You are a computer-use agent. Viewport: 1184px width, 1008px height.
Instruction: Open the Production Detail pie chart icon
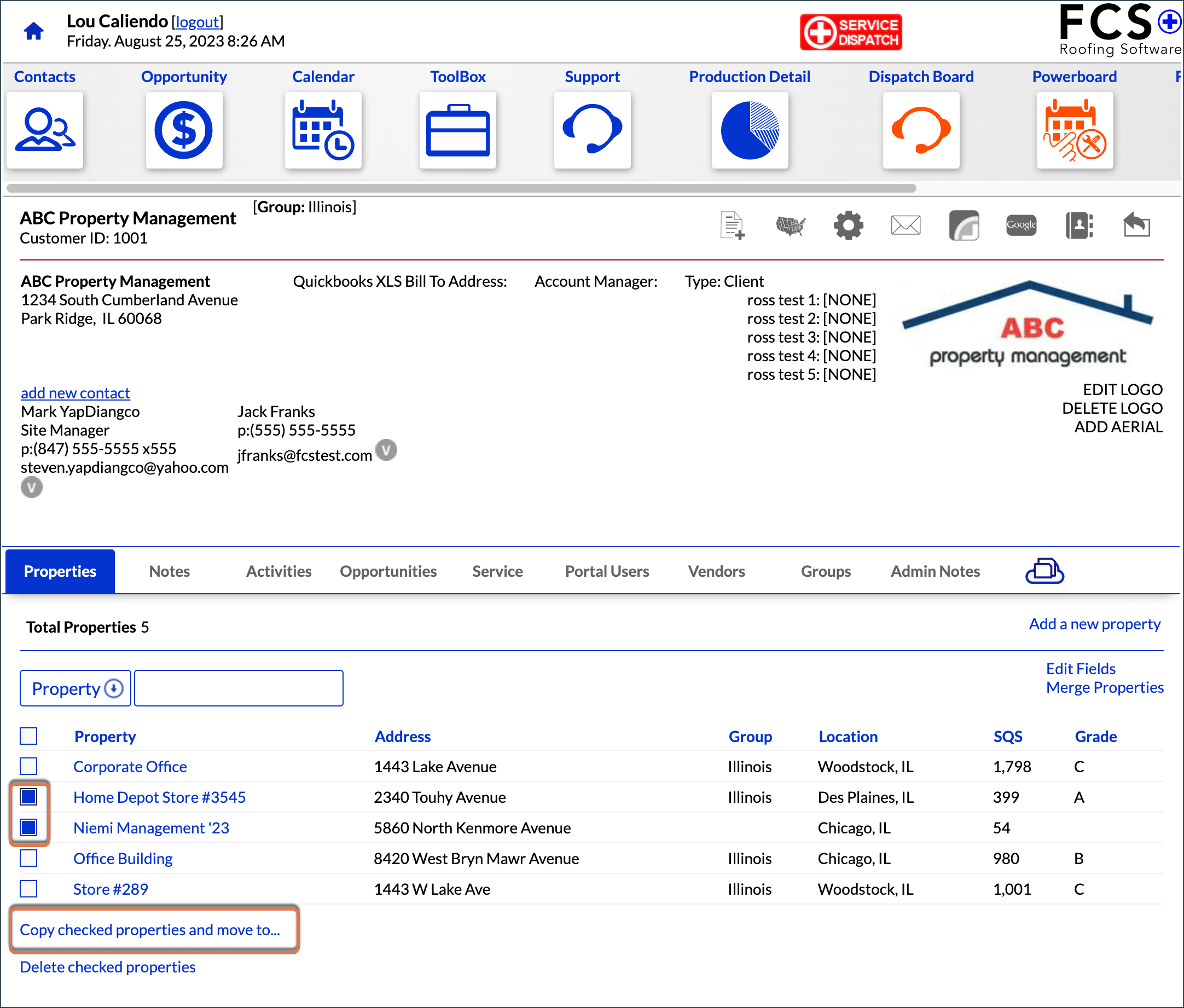tap(750, 130)
